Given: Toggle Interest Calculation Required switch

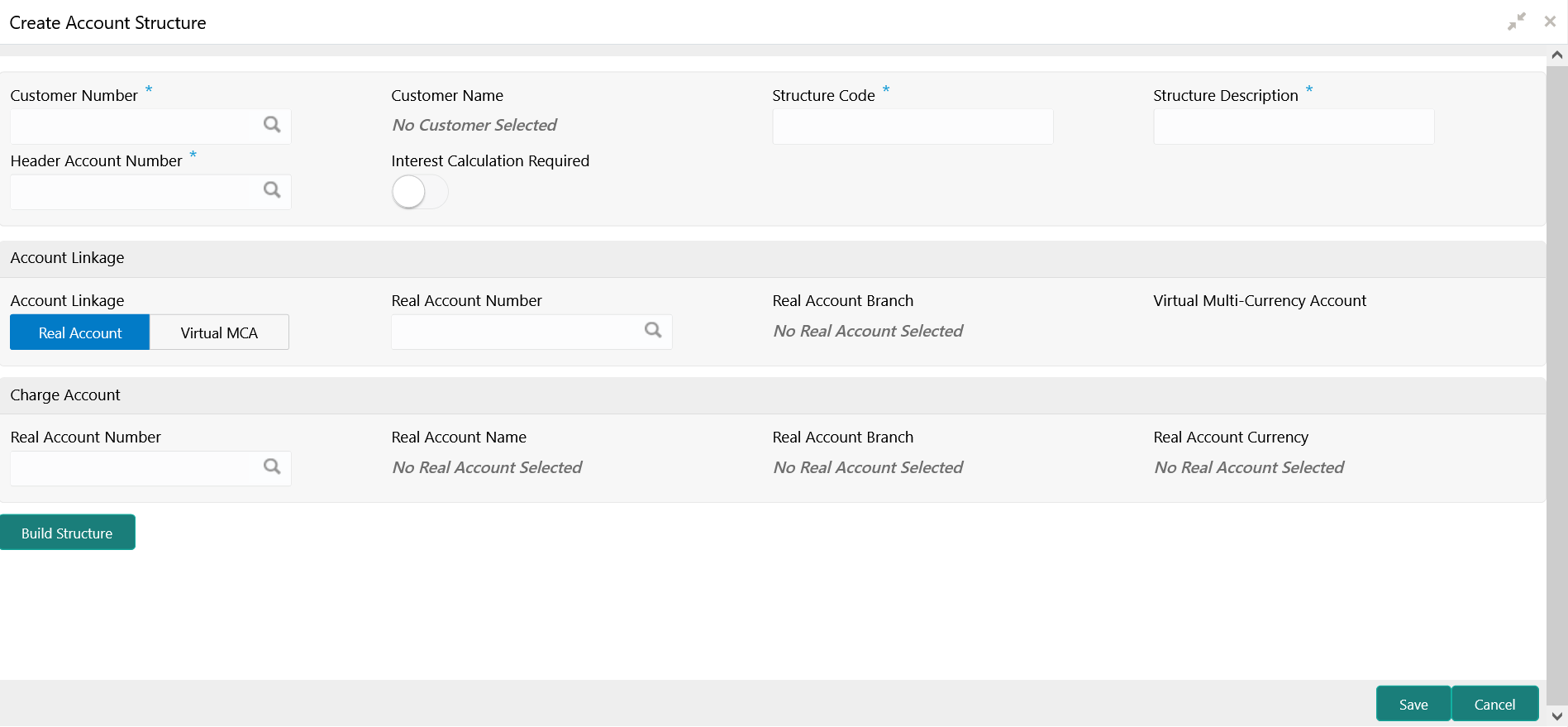Looking at the screenshot, I should 419,192.
